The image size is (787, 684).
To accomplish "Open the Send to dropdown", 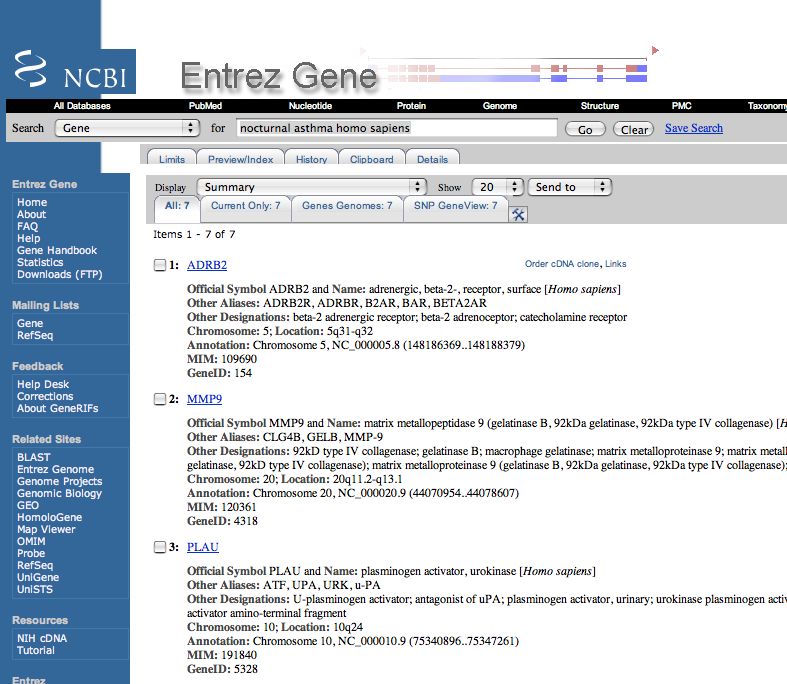I will (570, 187).
